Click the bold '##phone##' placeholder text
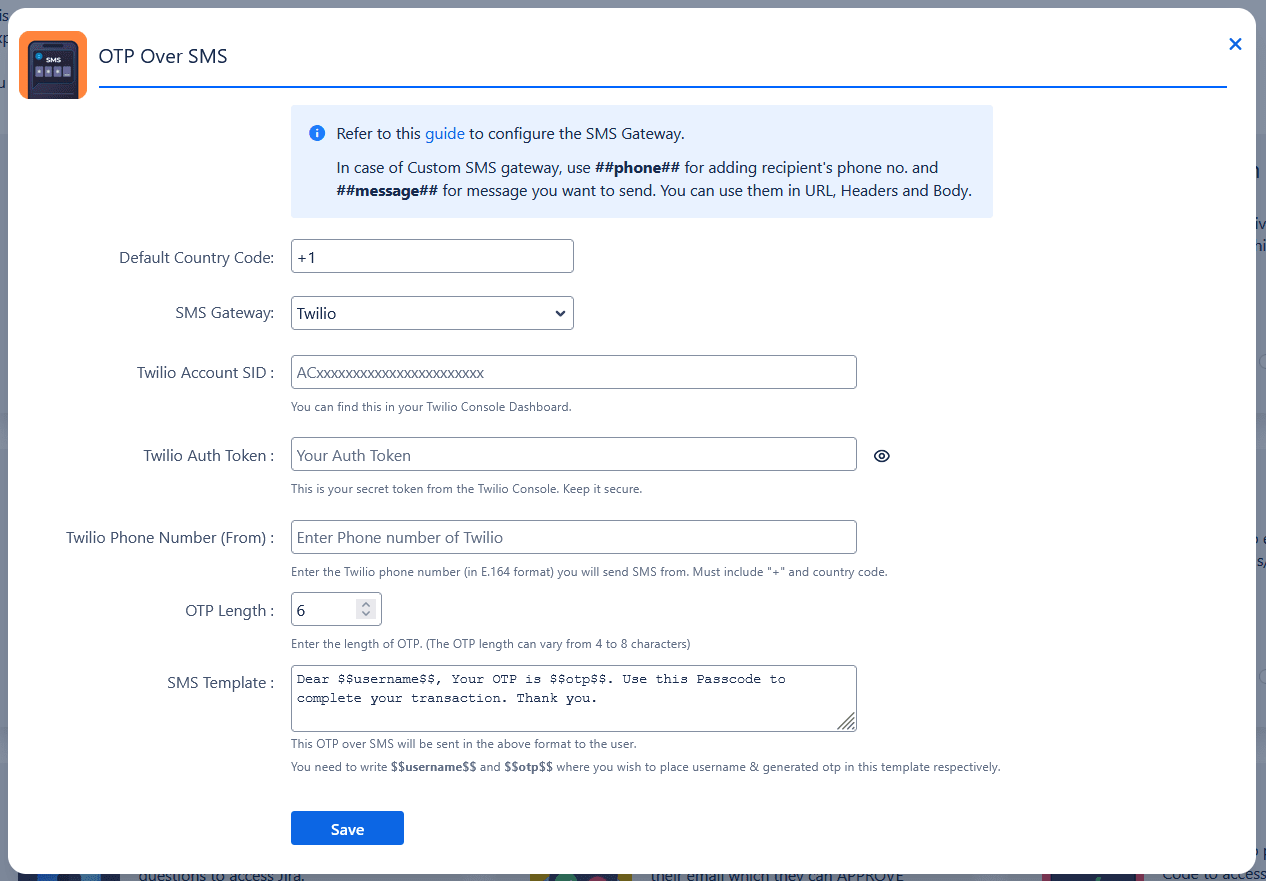 tap(637, 167)
